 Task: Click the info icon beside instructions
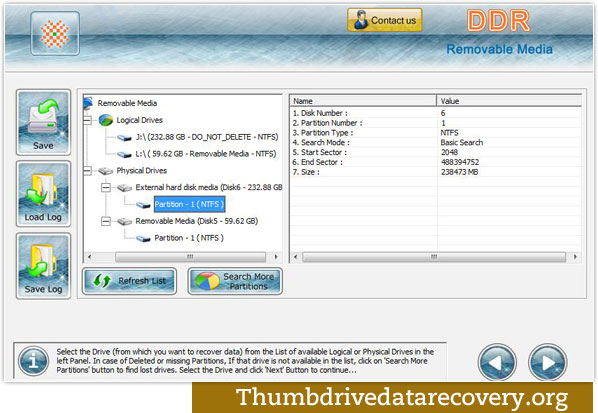click(x=33, y=361)
